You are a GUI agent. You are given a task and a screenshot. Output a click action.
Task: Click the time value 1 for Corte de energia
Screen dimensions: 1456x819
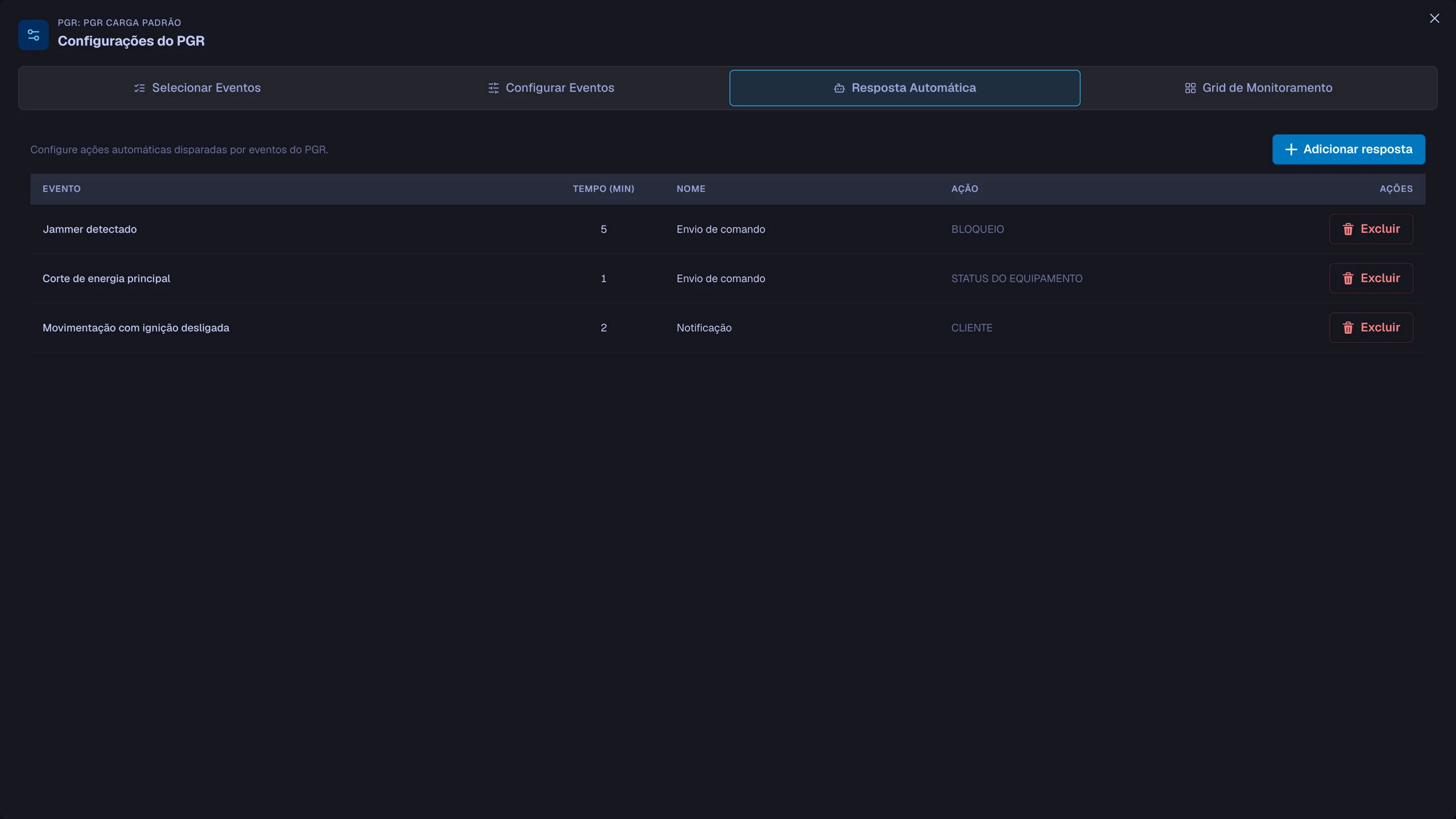(x=603, y=279)
